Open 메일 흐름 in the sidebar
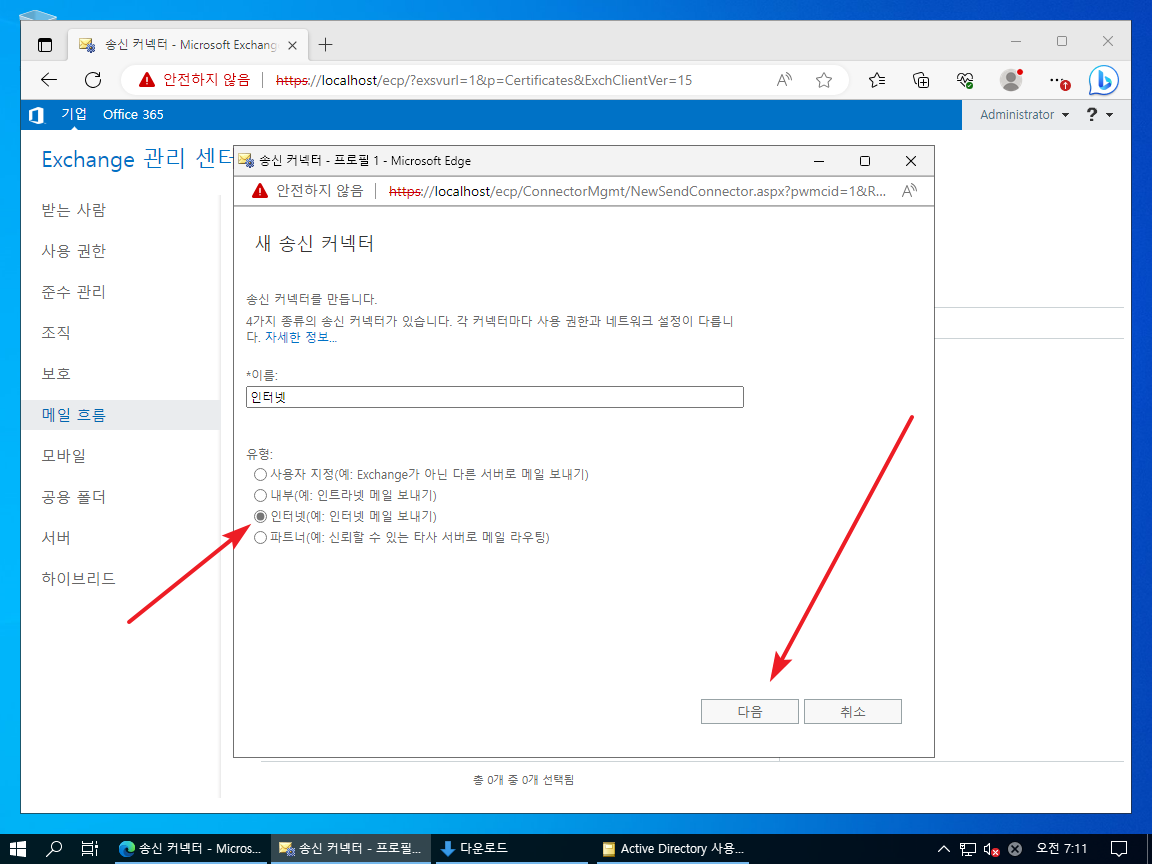The height and width of the screenshot is (864, 1152). pyautogui.click(x=120, y=415)
